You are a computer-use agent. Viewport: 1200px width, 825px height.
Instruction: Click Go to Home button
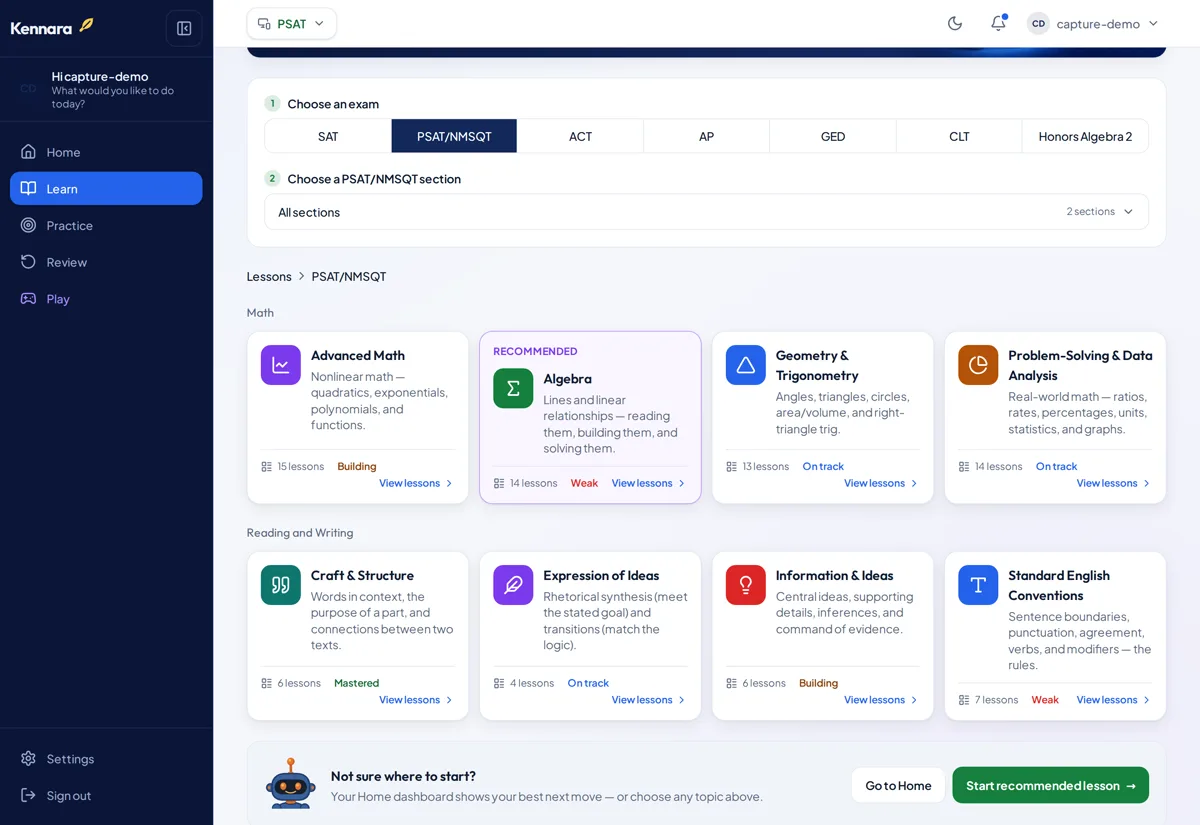click(898, 785)
